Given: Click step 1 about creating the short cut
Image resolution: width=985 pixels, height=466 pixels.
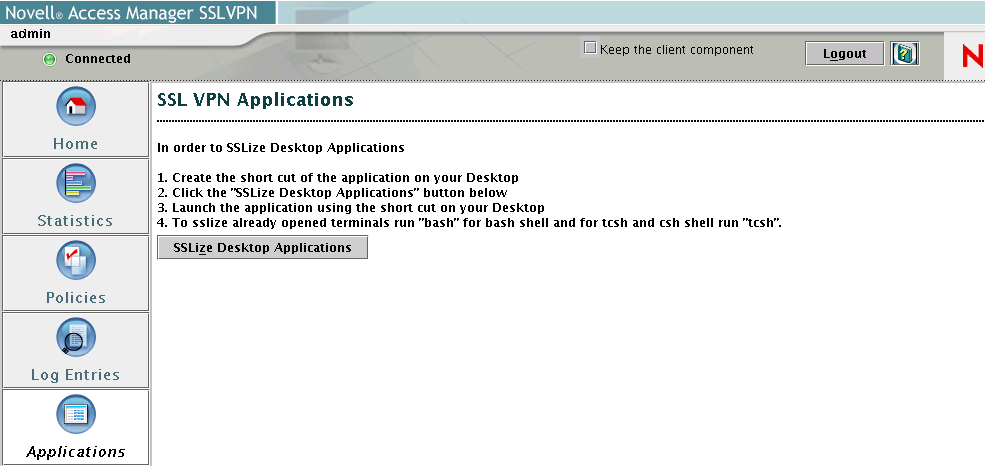Looking at the screenshot, I should (x=338, y=178).
